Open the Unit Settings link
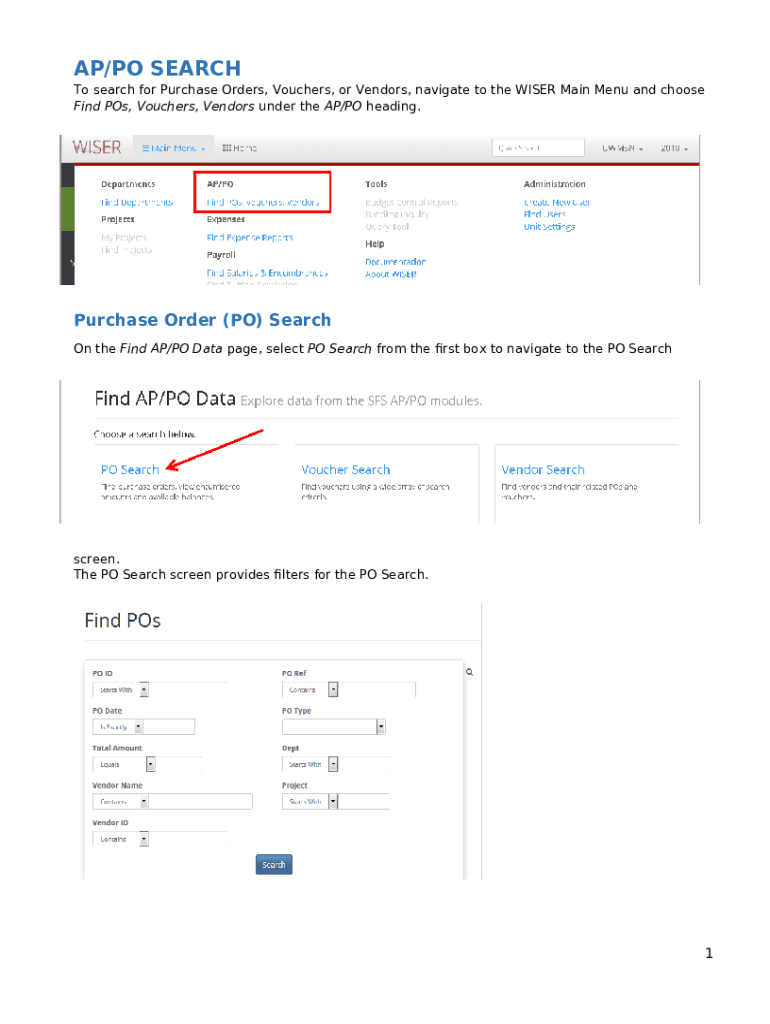Viewport: 770px width, 1024px height. pyautogui.click(x=549, y=227)
